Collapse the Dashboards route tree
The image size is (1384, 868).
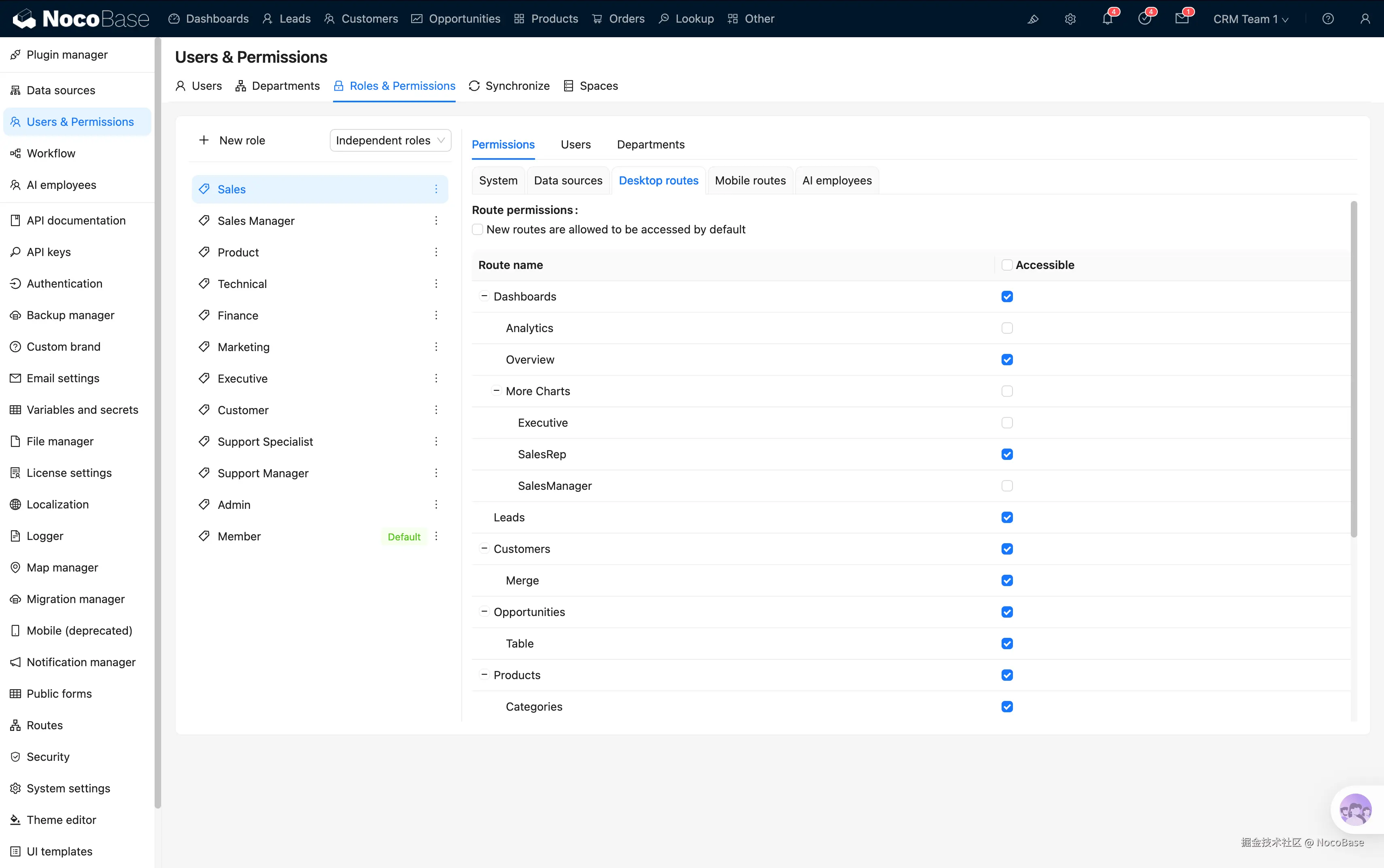(484, 296)
